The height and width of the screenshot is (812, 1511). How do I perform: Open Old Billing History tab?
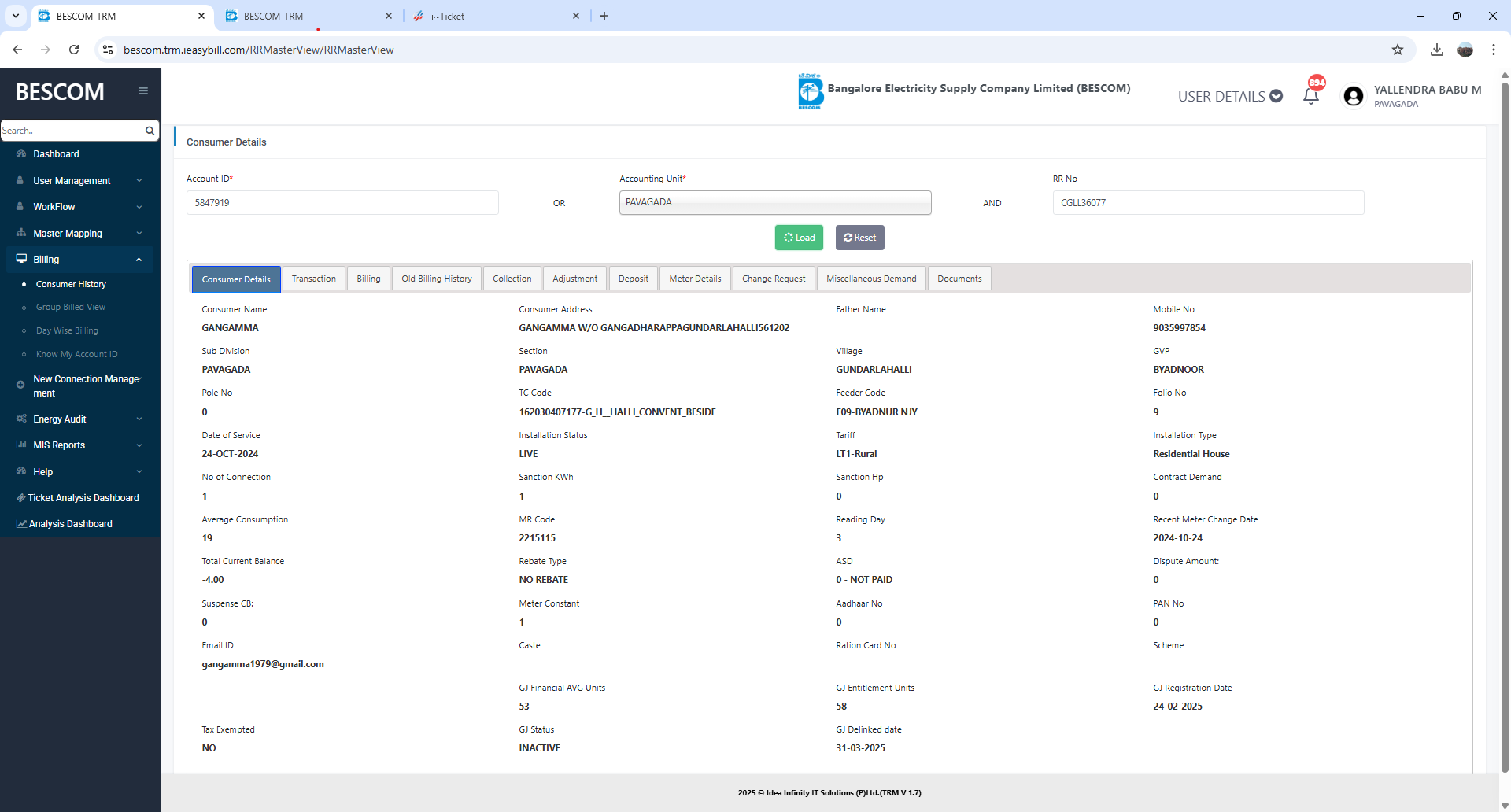coord(437,279)
